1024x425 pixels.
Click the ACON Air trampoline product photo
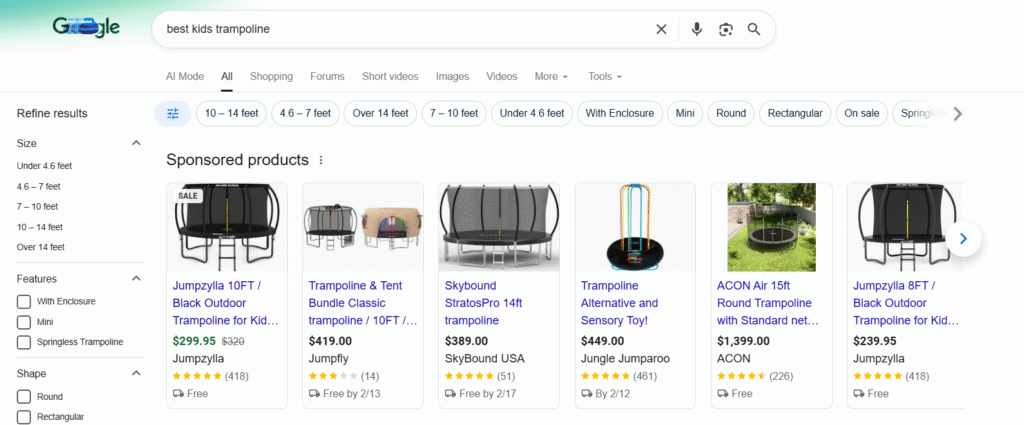point(771,227)
